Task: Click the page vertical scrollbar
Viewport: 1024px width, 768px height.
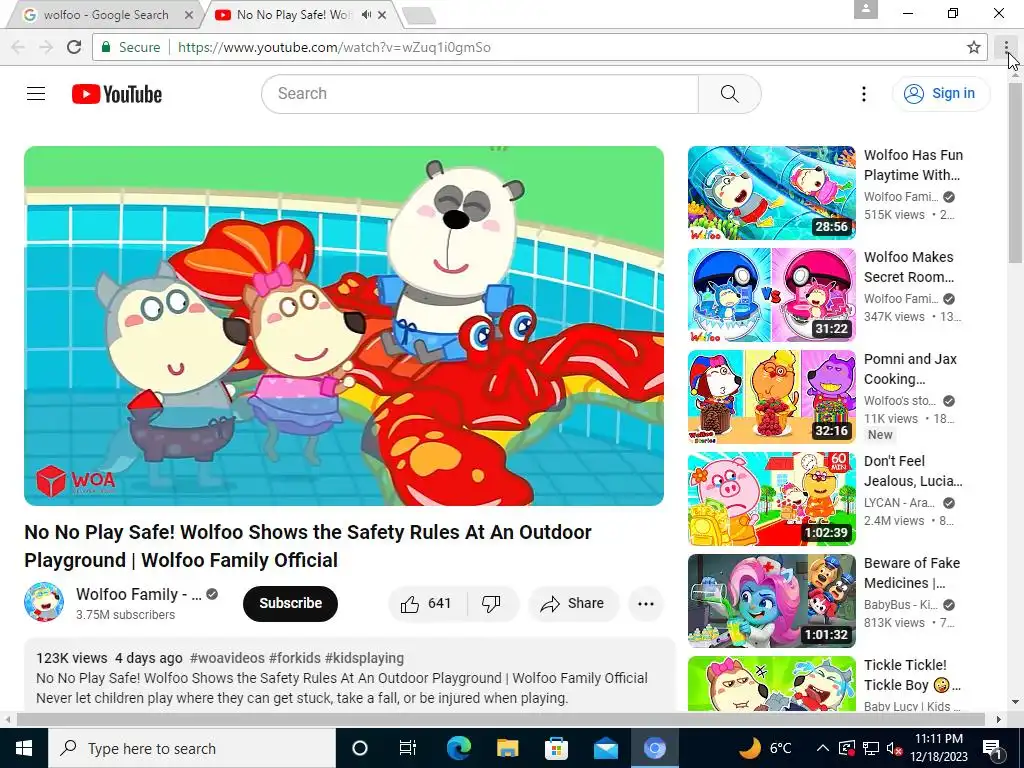Action: (1015, 172)
